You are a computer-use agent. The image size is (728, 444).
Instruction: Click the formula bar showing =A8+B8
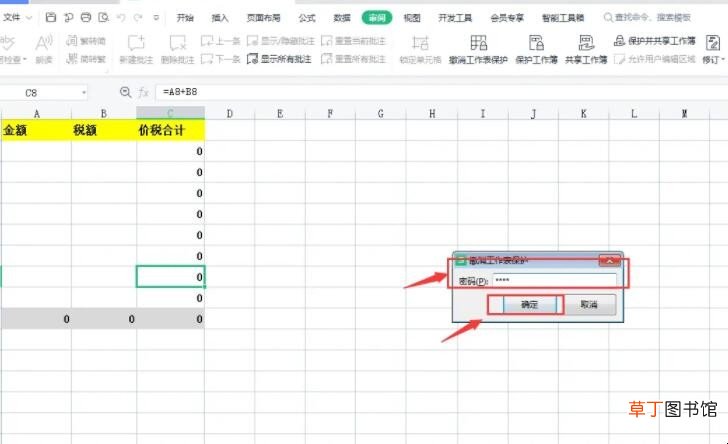coord(441,92)
